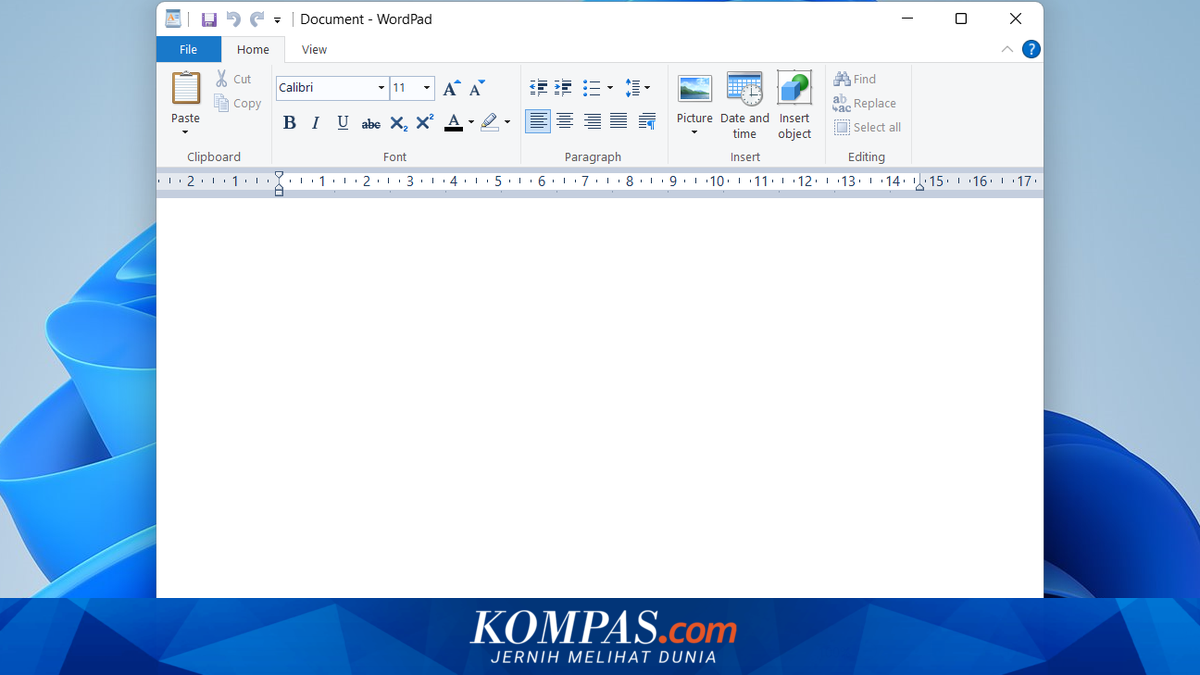Viewport: 1200px width, 675px height.
Task: Expand the bullet list style arrow
Action: (610, 88)
